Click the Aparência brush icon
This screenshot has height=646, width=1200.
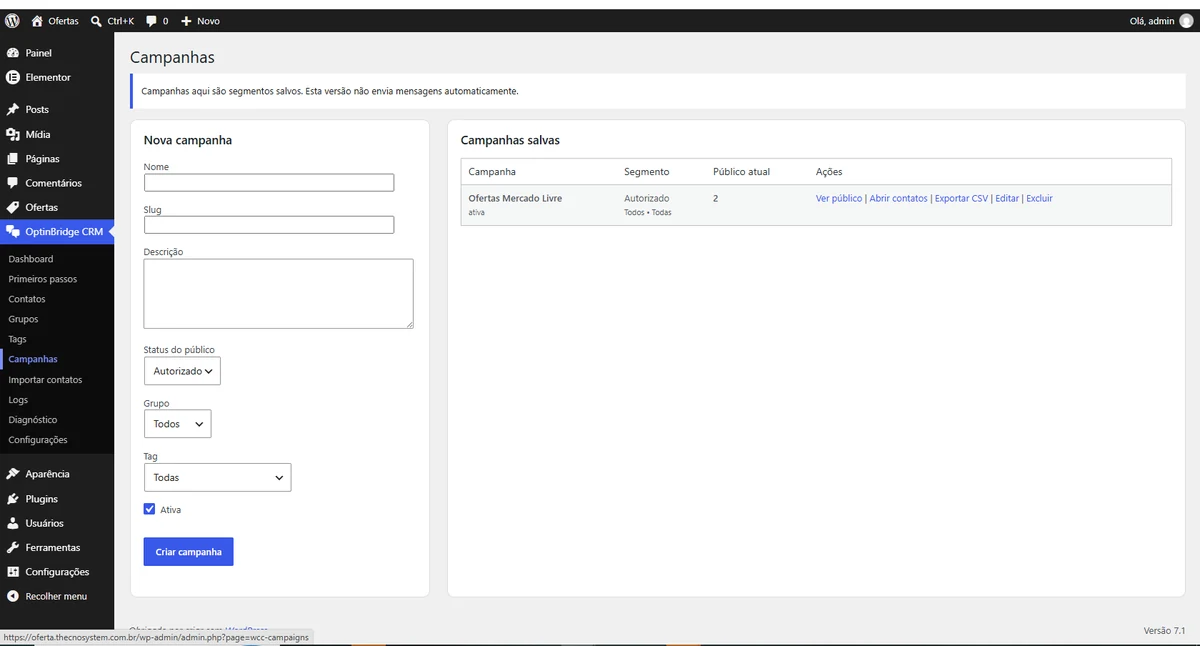click(13, 474)
